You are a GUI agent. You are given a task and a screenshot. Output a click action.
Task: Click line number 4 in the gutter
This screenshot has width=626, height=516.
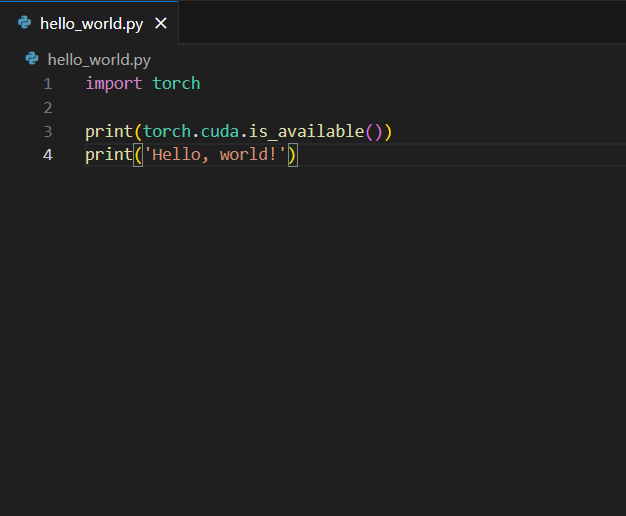48,155
